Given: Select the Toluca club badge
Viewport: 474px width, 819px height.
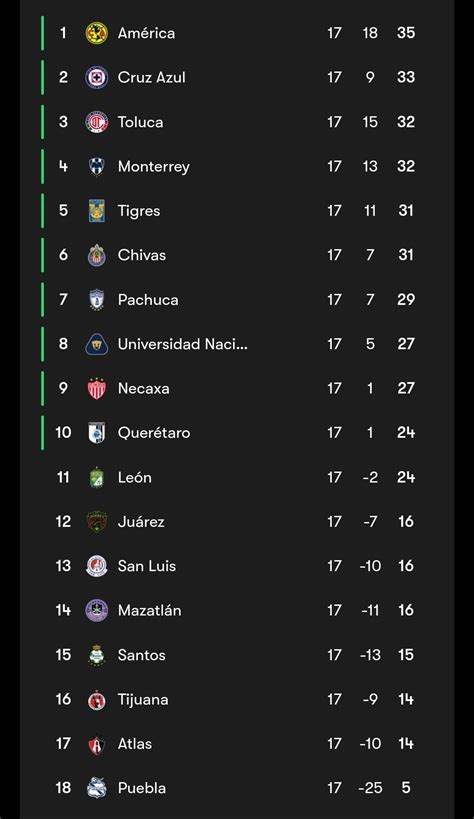Looking at the screenshot, I should pyautogui.click(x=97, y=122).
